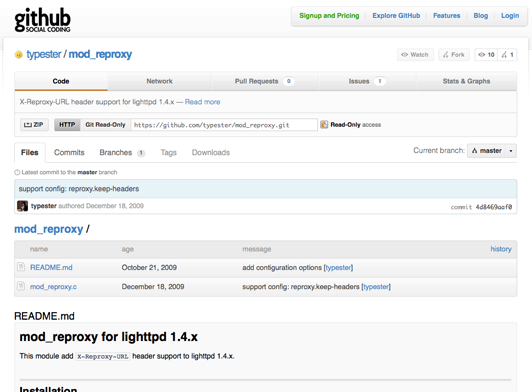532x392 pixels.
Task: Click the file icon next to mod_reproxy.c
Action: tap(21, 286)
